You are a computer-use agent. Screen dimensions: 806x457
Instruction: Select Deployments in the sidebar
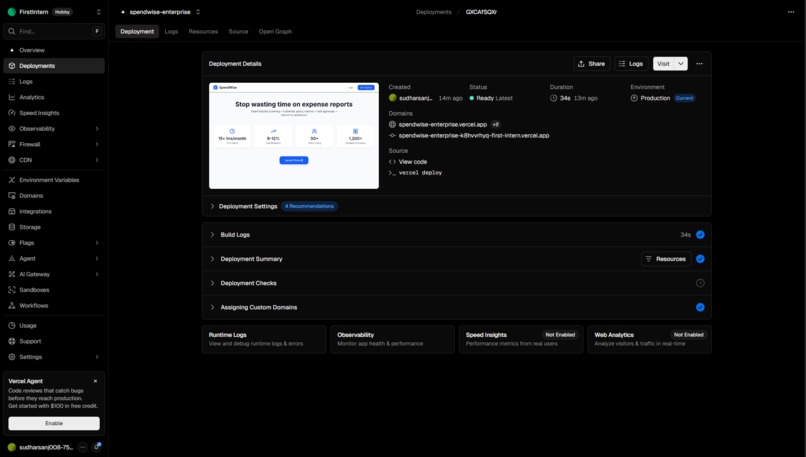coord(54,66)
